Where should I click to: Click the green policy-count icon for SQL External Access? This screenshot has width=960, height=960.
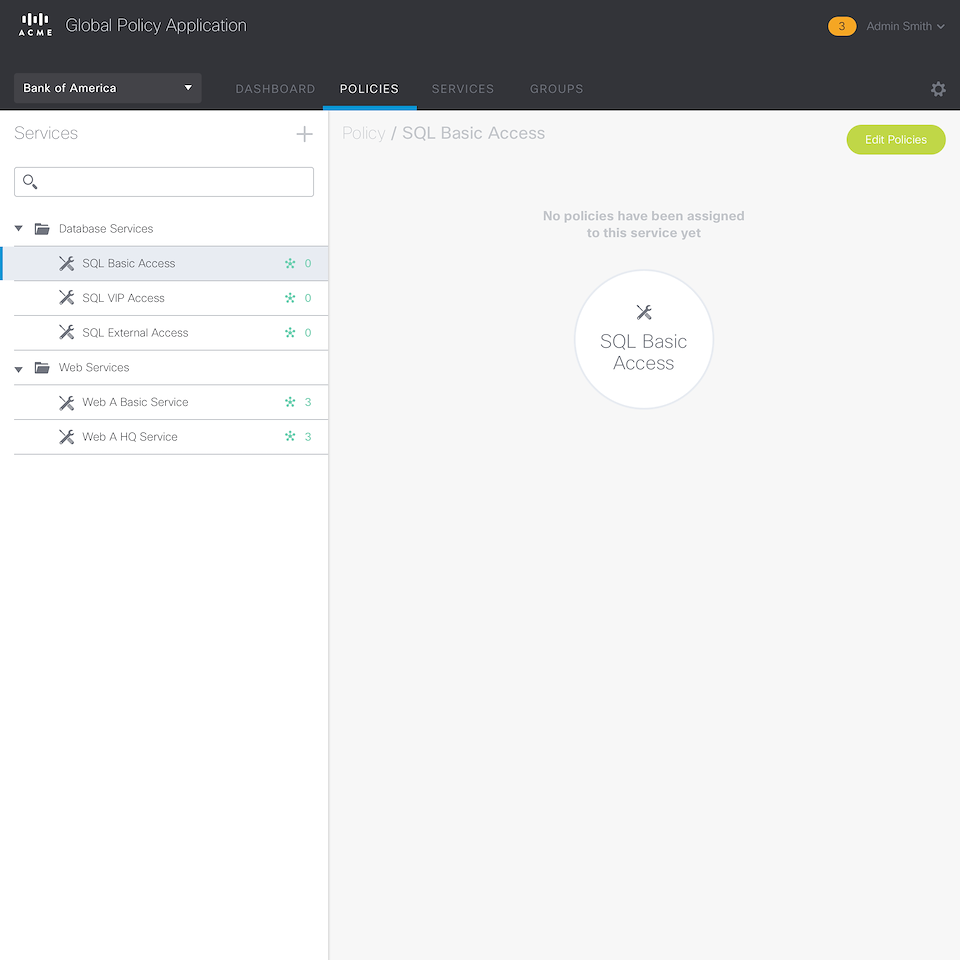coord(290,333)
